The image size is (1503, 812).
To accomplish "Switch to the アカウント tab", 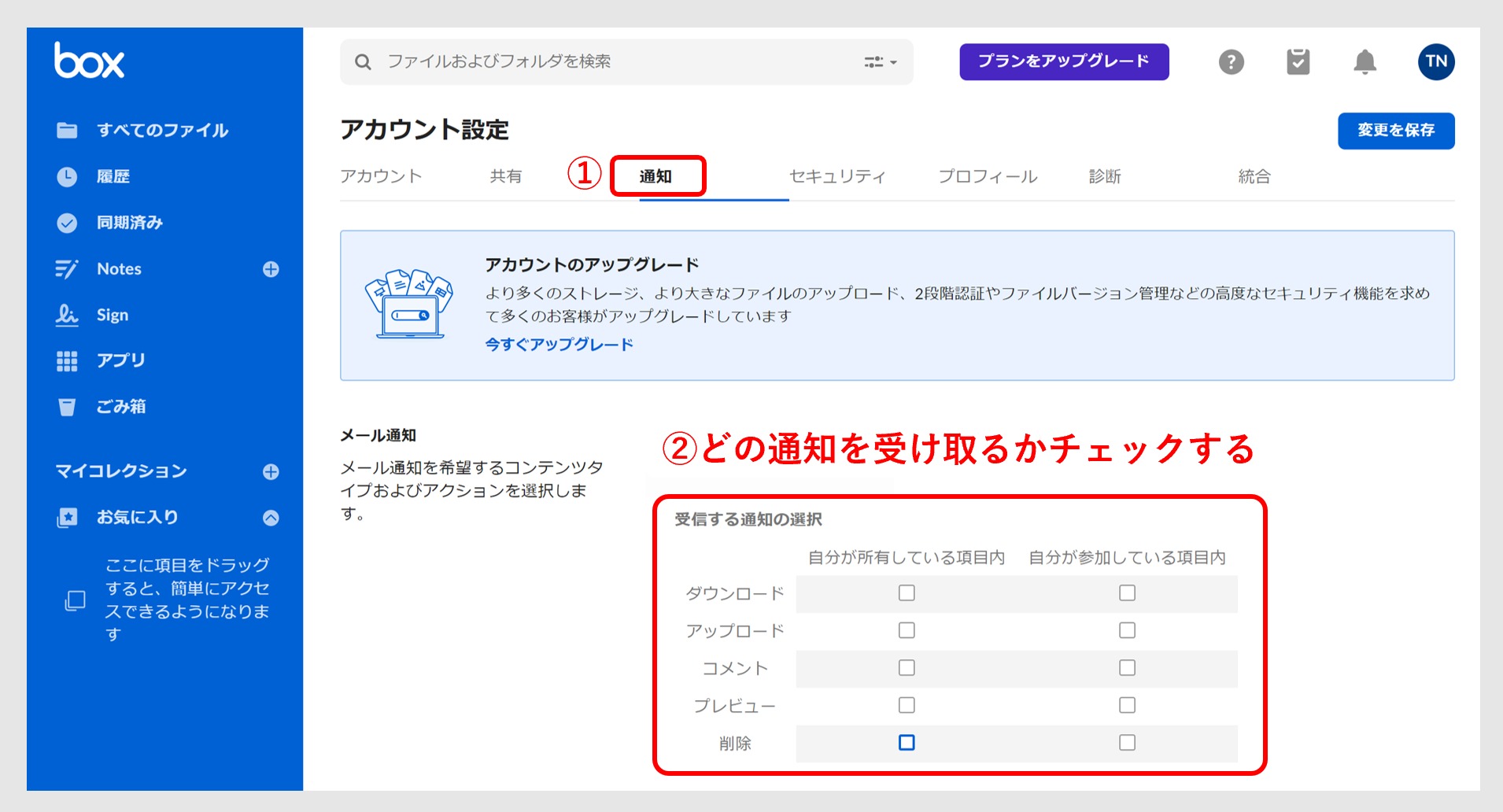I will (381, 176).
